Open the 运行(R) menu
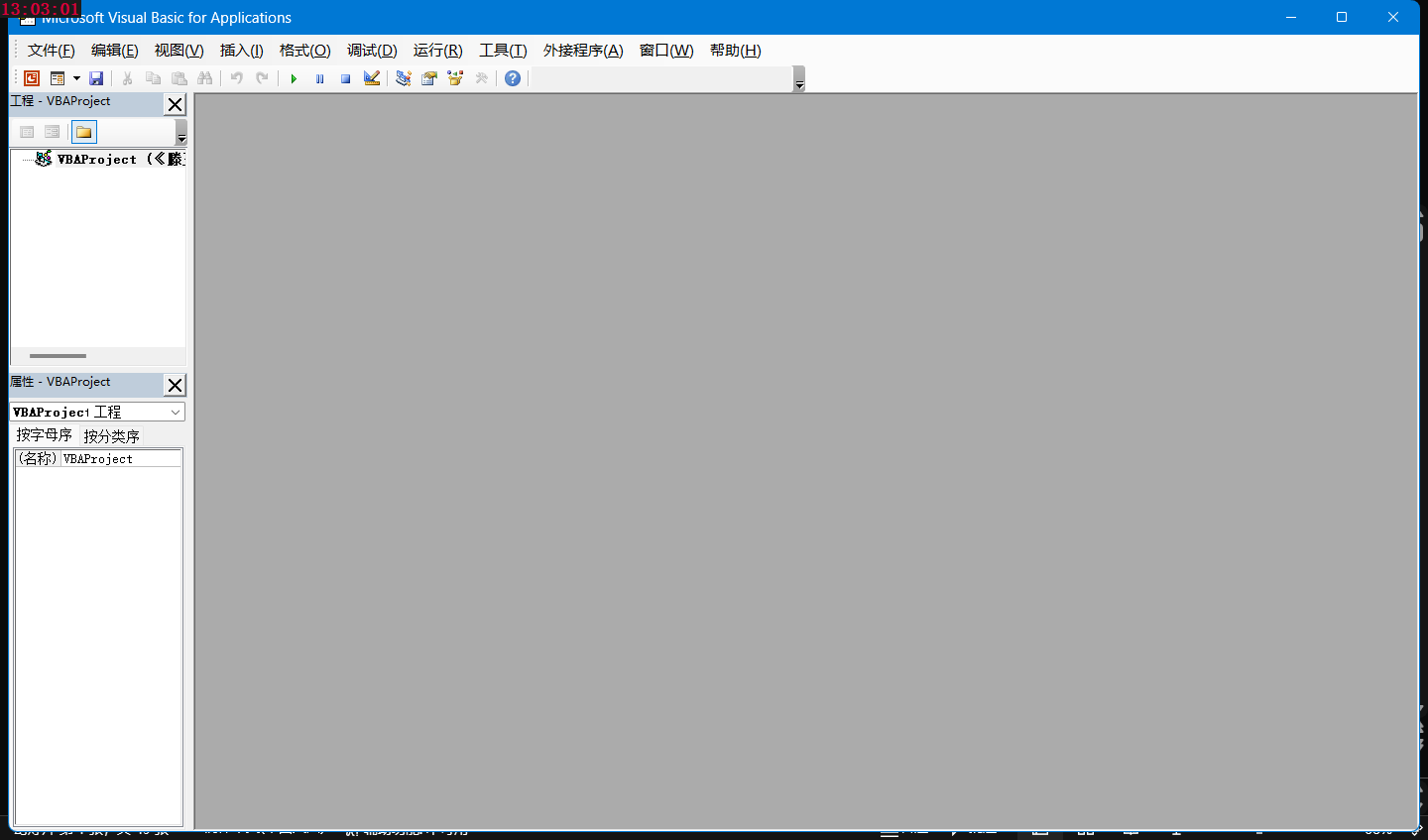This screenshot has width=1428, height=840. pyautogui.click(x=438, y=51)
